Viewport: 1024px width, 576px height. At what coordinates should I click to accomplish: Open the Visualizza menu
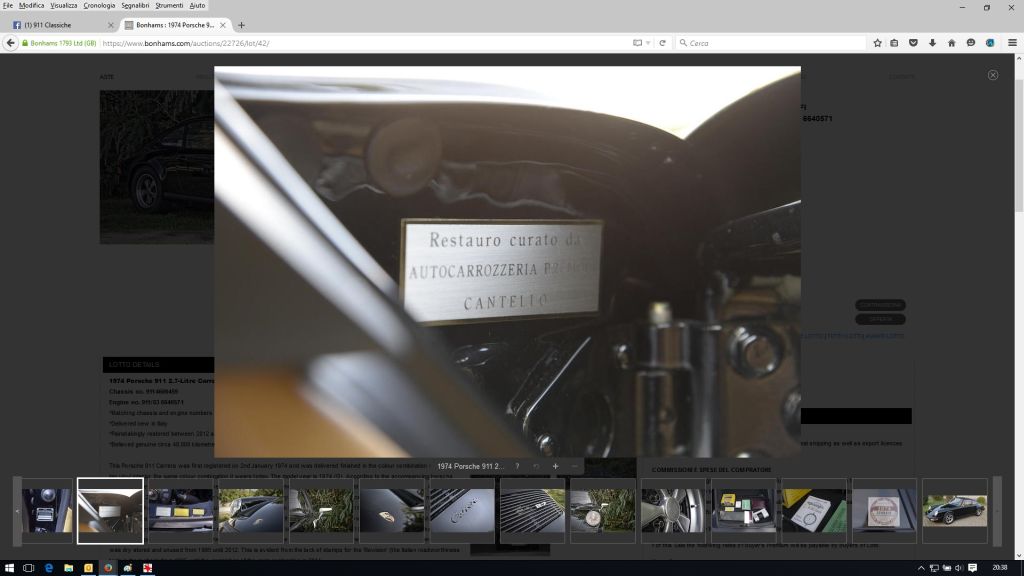coord(63,5)
